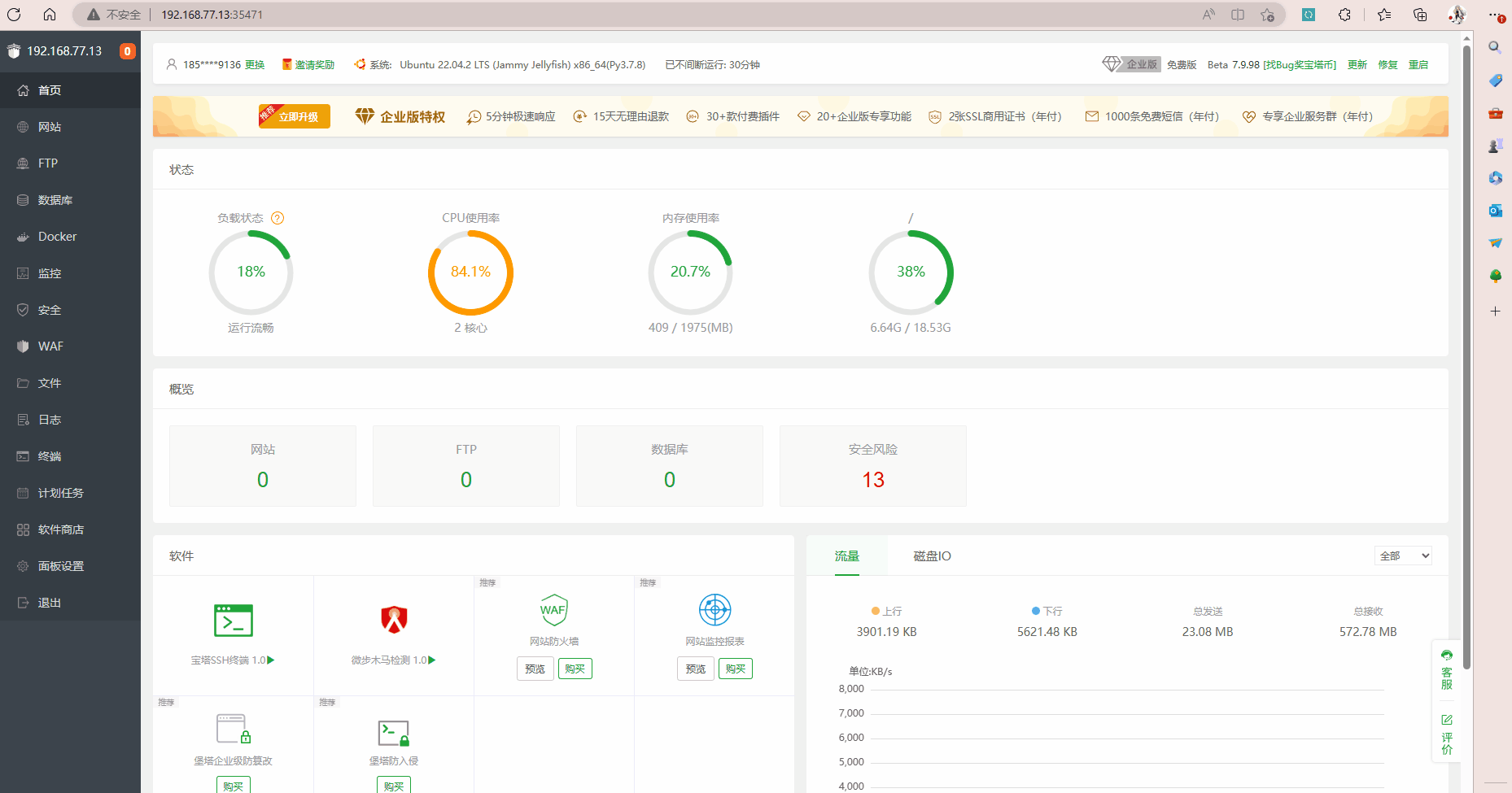Image resolution: width=1512 pixels, height=793 pixels.
Task: Click the plus icon in Edge sidebar
Action: click(x=1495, y=312)
